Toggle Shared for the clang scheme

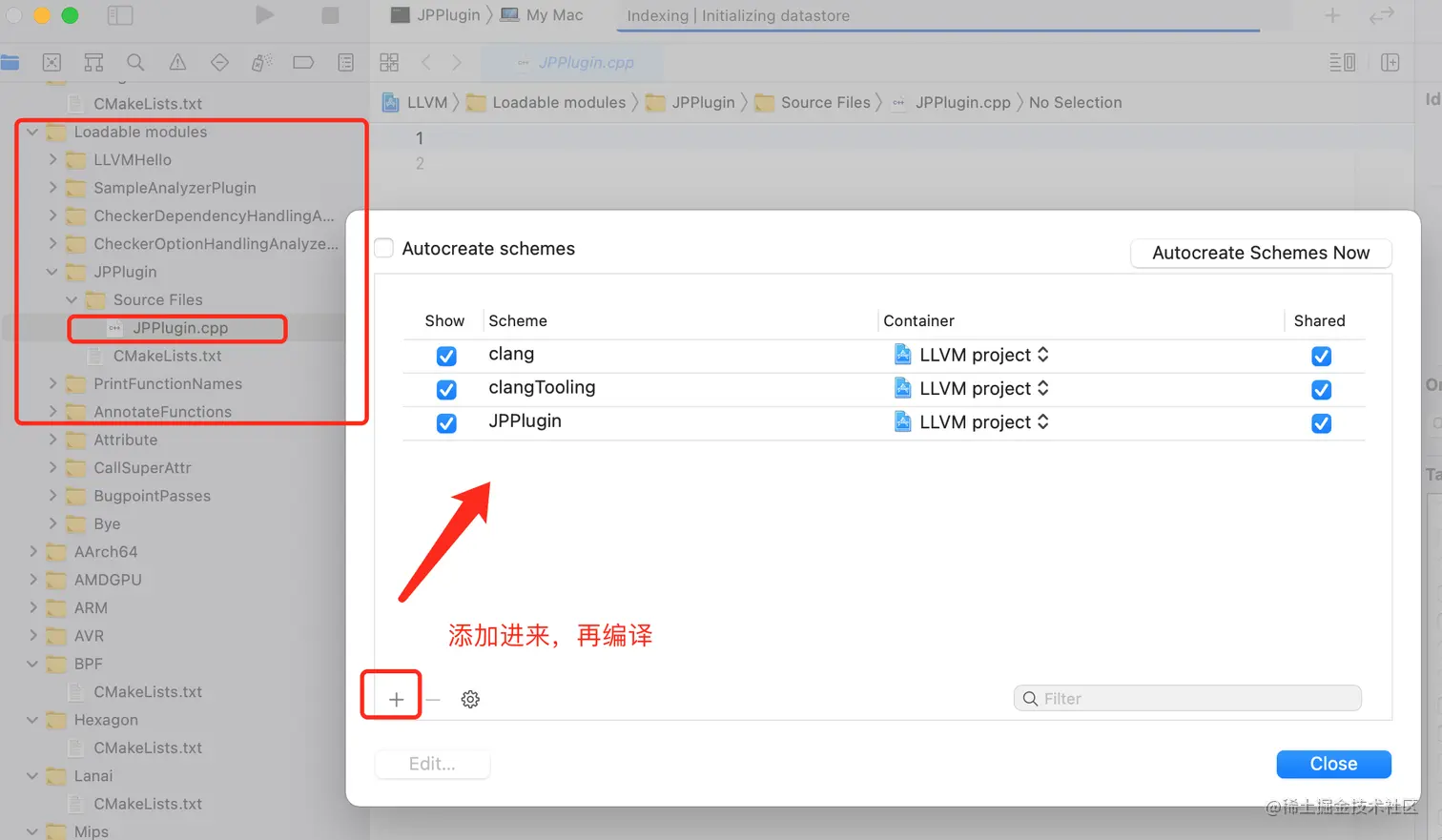click(x=1321, y=356)
